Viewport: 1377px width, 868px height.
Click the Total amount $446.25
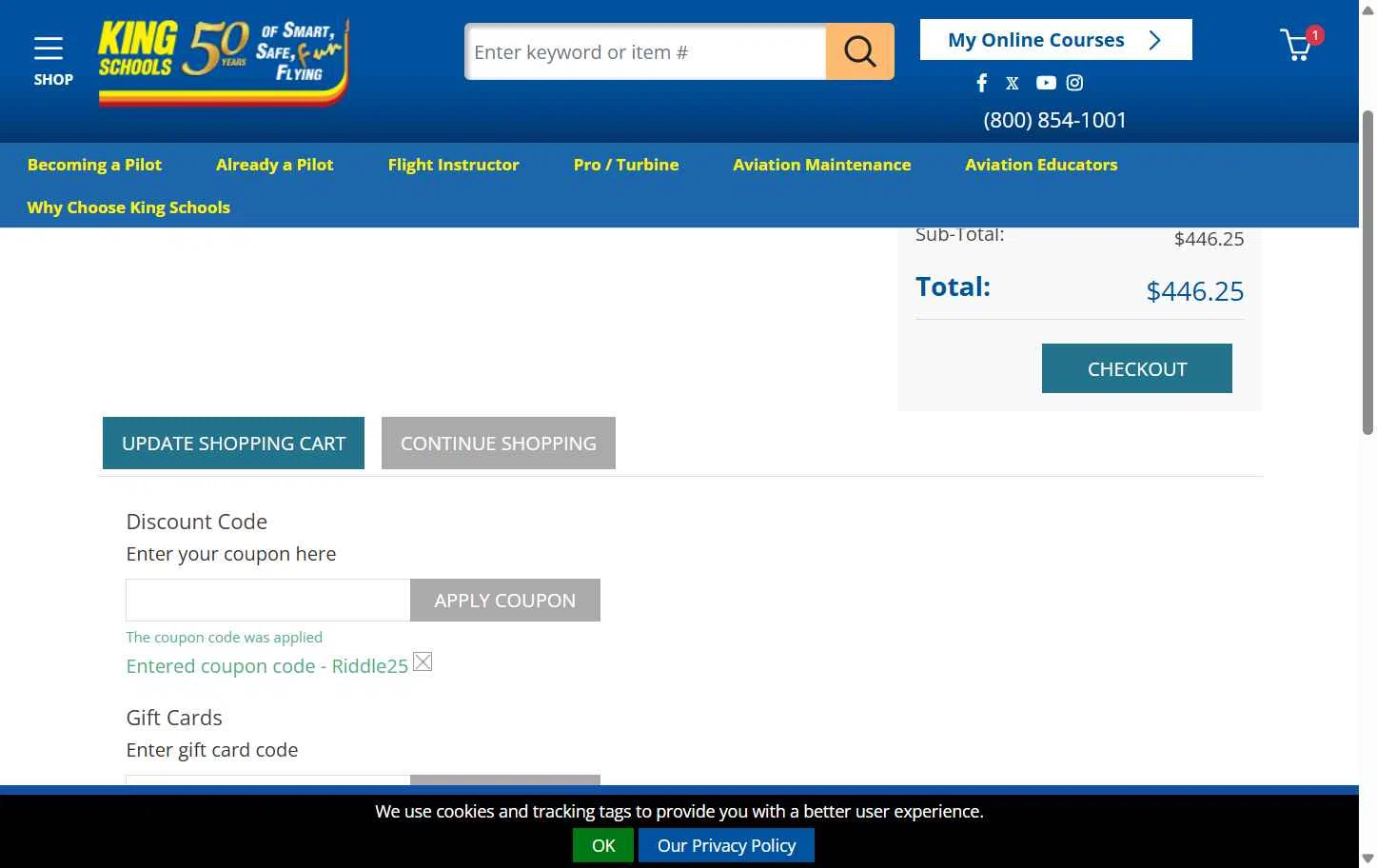(x=1194, y=291)
